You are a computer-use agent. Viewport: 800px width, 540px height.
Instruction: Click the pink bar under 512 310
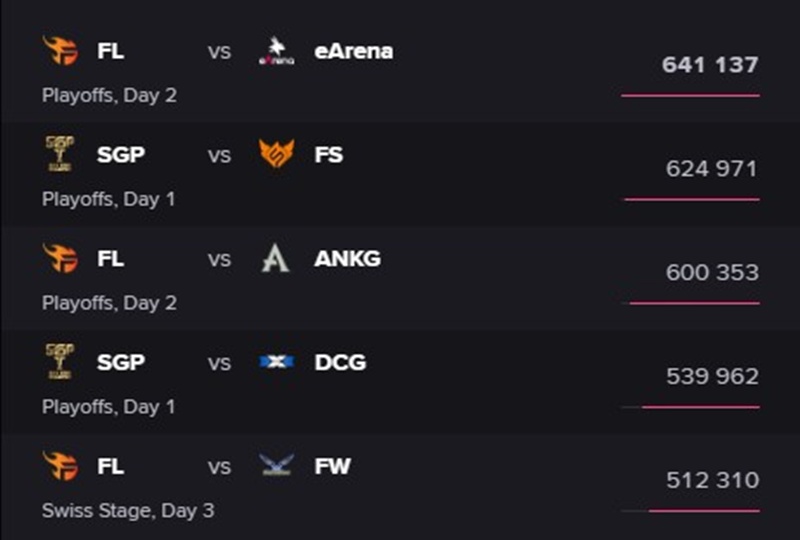pyautogui.click(x=704, y=511)
